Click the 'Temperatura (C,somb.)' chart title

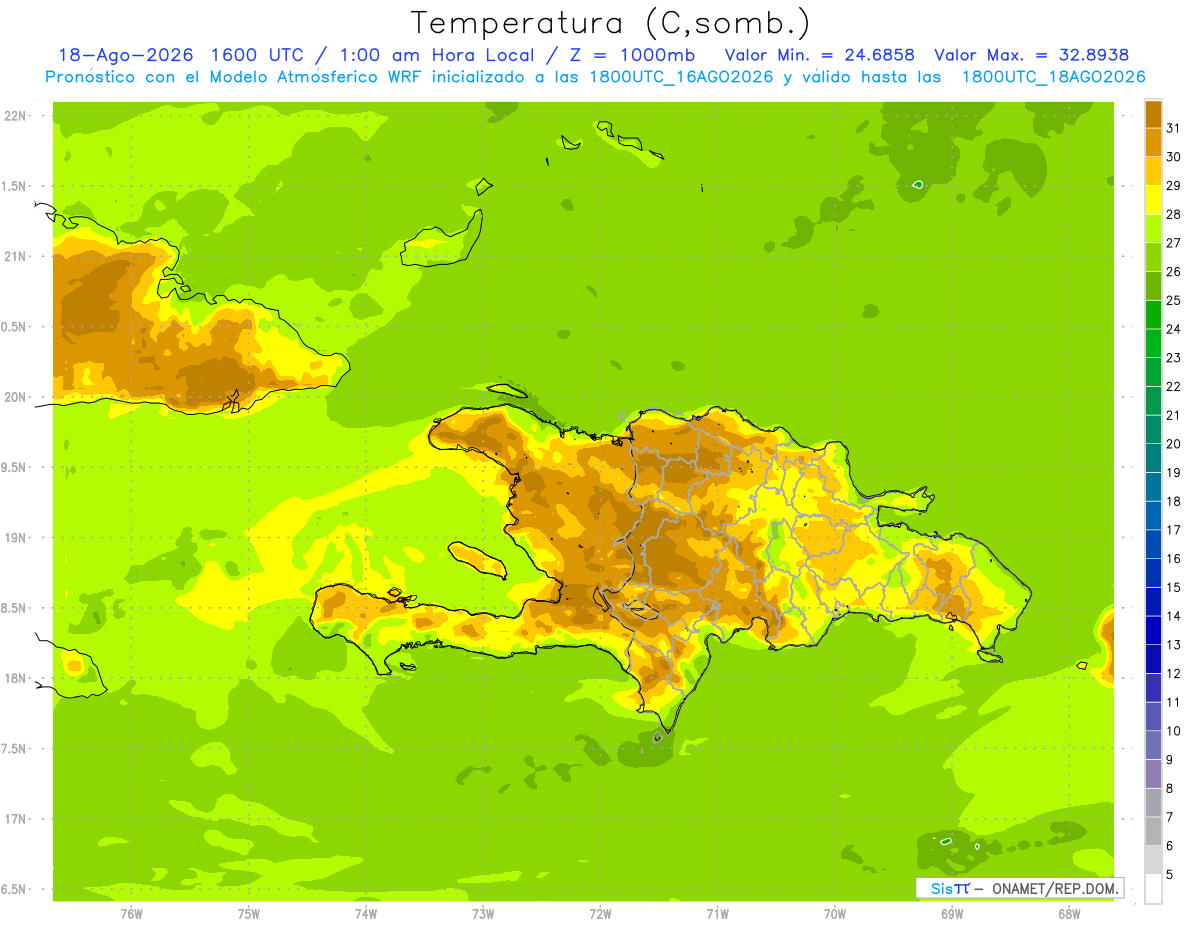coord(611,23)
